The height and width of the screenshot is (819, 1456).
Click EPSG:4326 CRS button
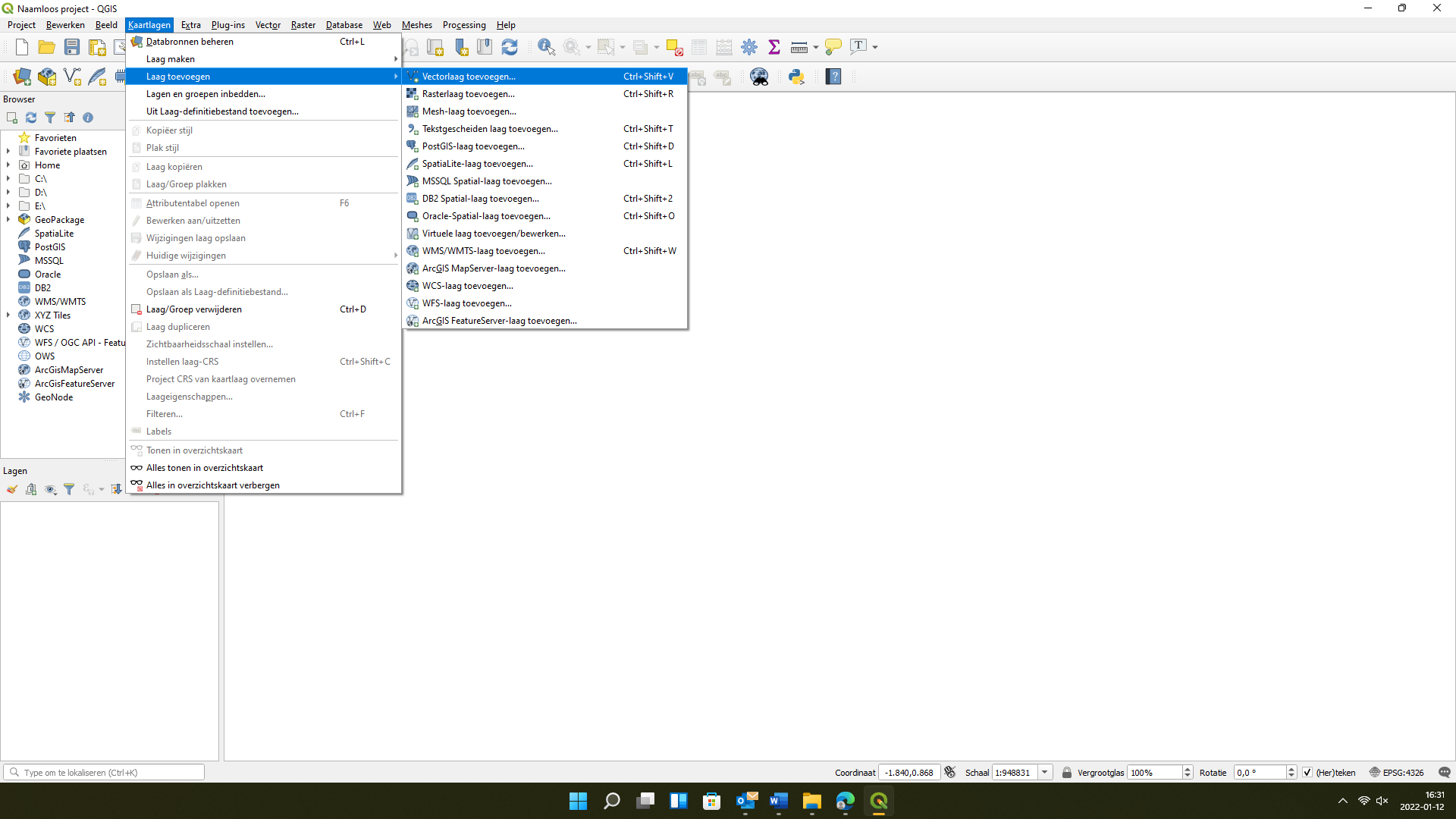pyautogui.click(x=1396, y=772)
